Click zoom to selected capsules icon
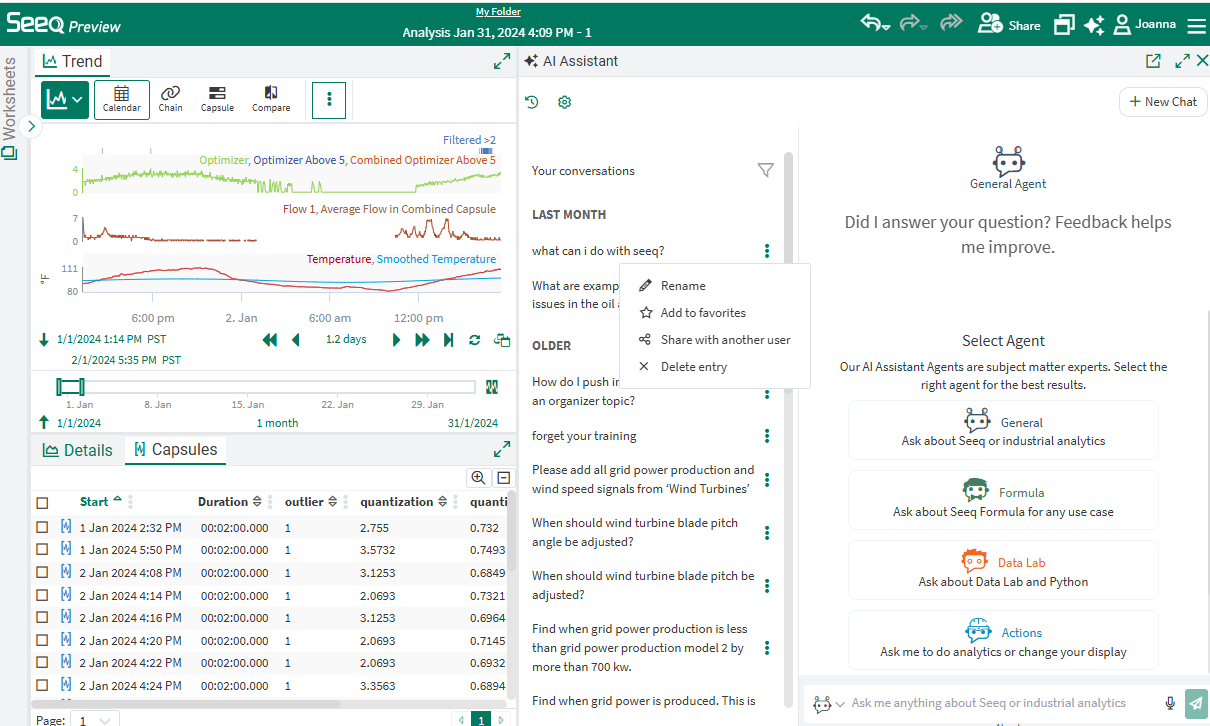This screenshot has width=1210, height=726. coord(478,478)
